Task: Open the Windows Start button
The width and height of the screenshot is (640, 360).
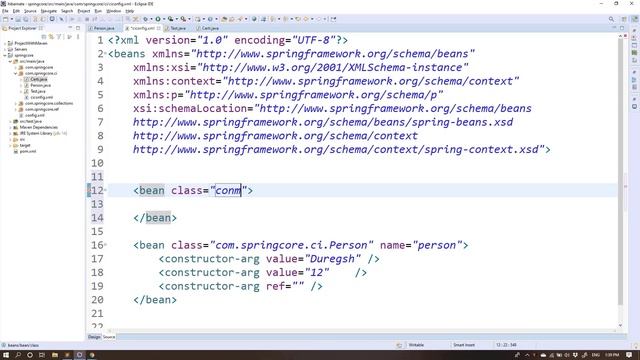Action: [x=6, y=355]
